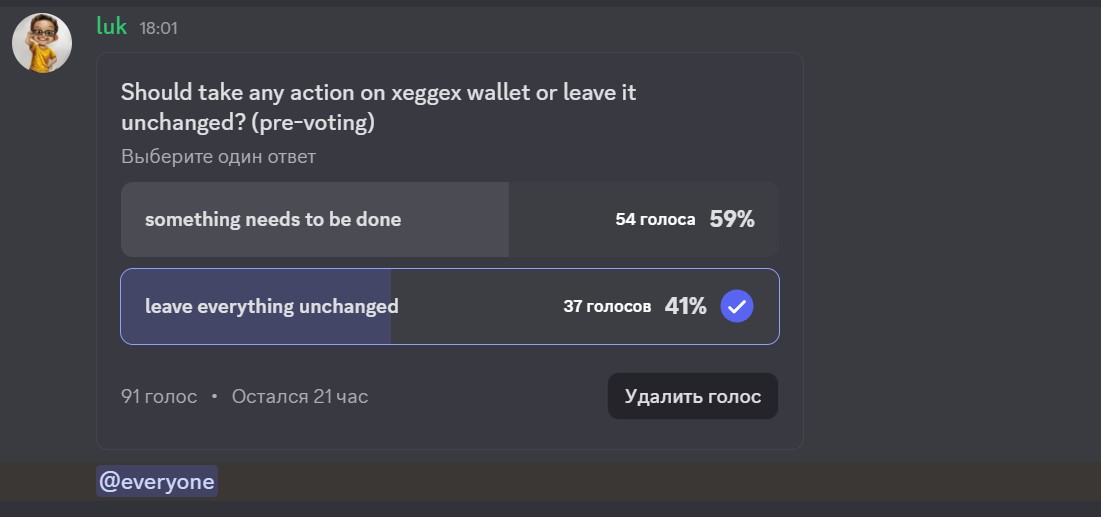Image resolution: width=1101 pixels, height=517 pixels.
Task: Vote for "something needs to be done"
Action: coord(273,220)
